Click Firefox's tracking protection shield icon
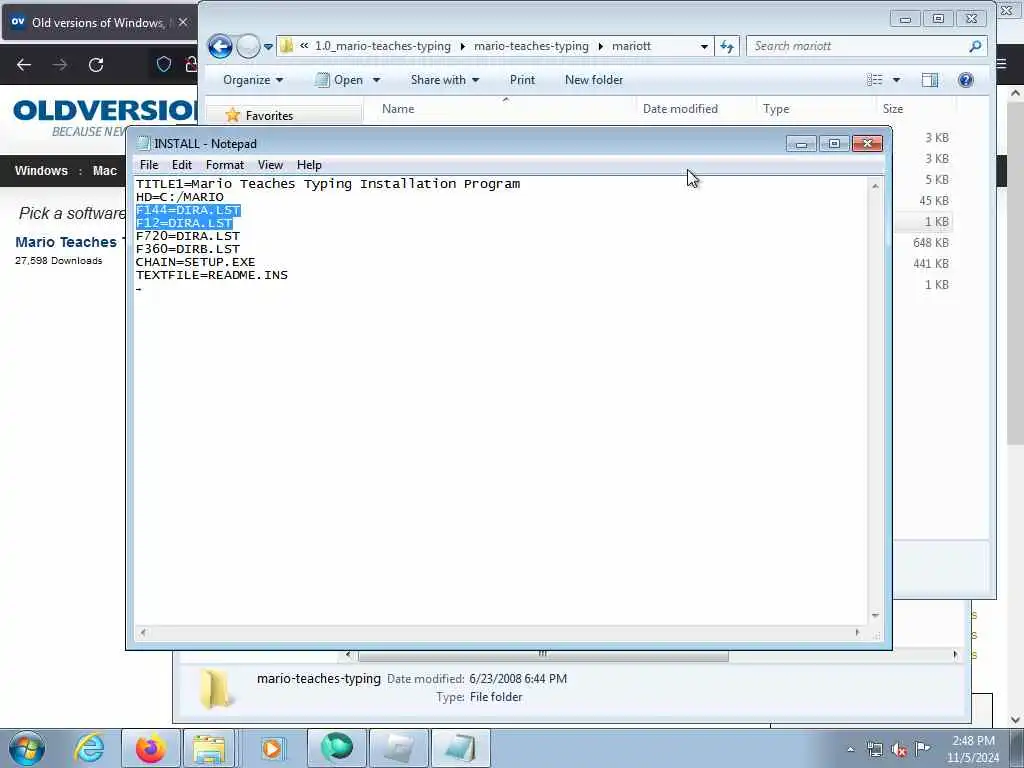Screen dimensions: 1024x768 pyautogui.click(x=164, y=64)
